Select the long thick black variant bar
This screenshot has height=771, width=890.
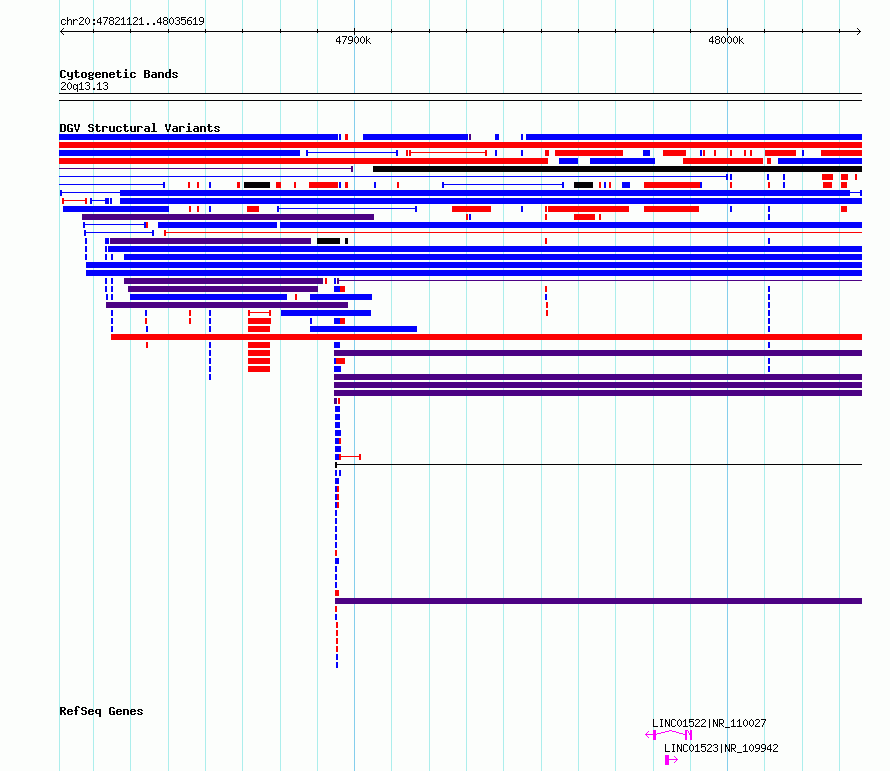coord(618,169)
